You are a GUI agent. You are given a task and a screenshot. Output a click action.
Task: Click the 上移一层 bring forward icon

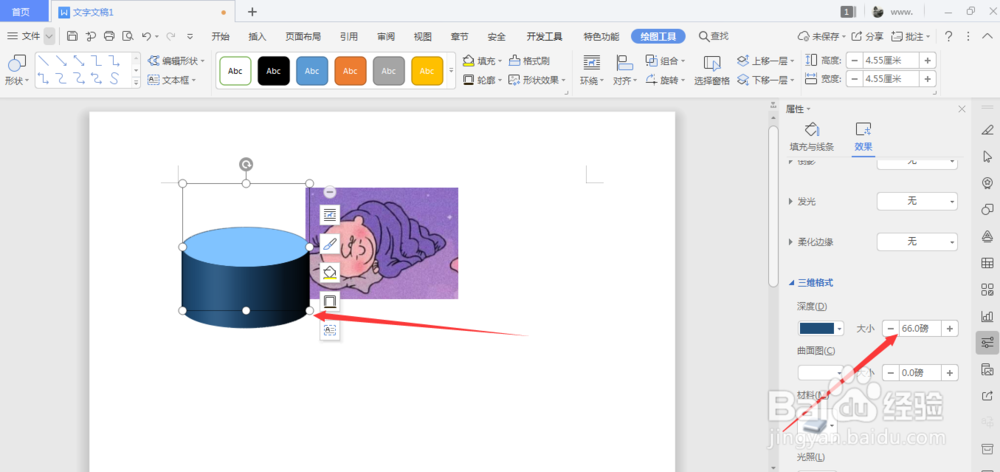(x=742, y=61)
